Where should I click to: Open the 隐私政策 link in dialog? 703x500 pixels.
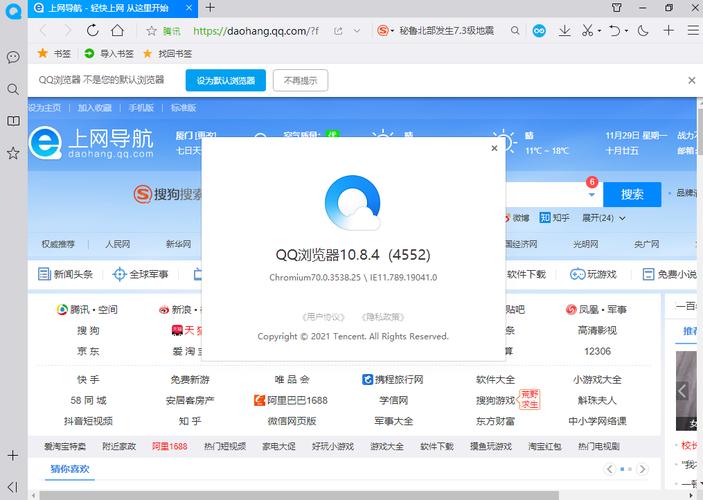[x=383, y=317]
